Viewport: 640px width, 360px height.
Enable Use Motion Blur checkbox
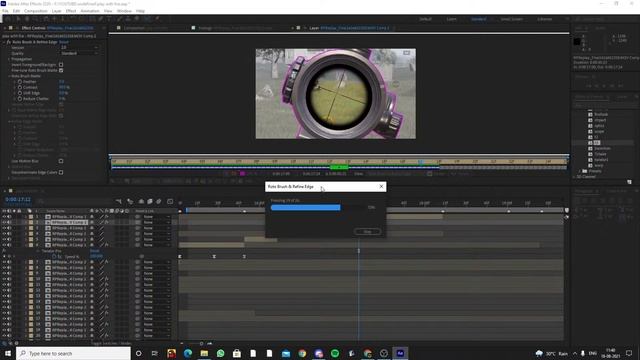61,161
